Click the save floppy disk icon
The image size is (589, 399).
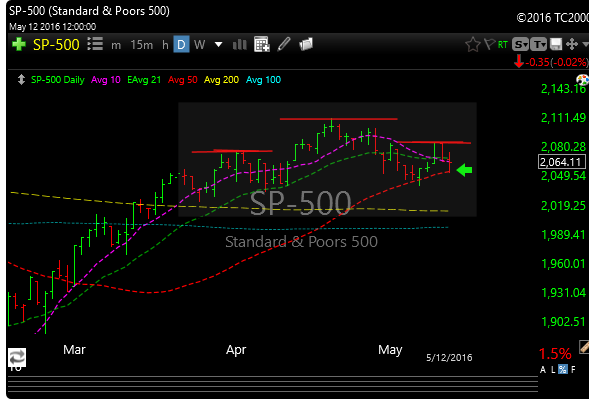[556, 44]
